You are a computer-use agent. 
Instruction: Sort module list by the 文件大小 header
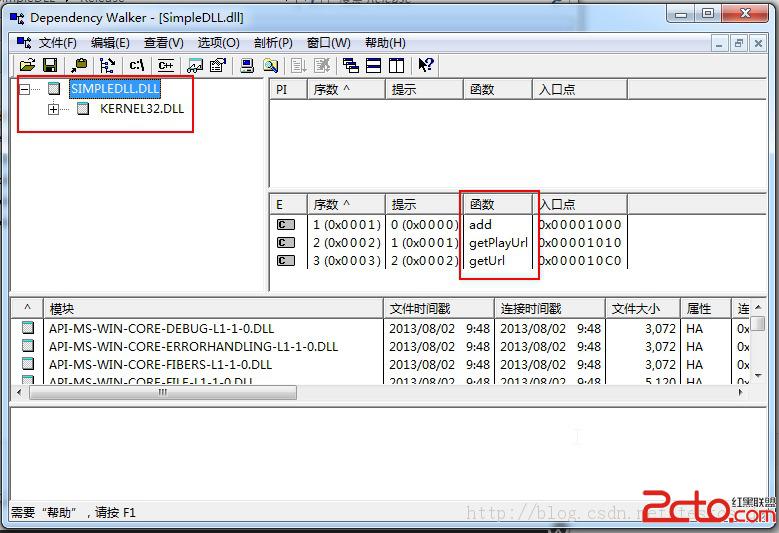click(x=643, y=308)
